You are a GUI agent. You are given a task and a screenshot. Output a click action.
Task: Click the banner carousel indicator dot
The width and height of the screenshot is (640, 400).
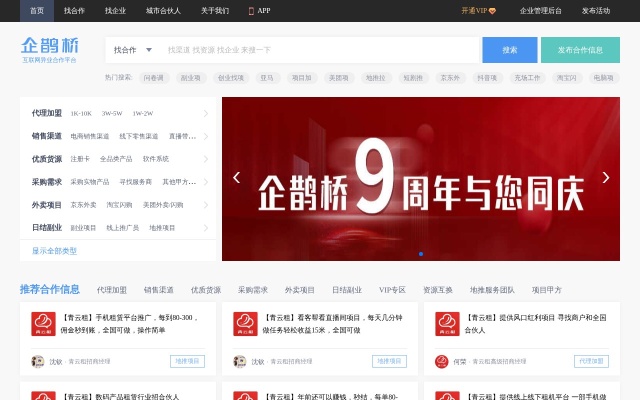pyautogui.click(x=421, y=253)
